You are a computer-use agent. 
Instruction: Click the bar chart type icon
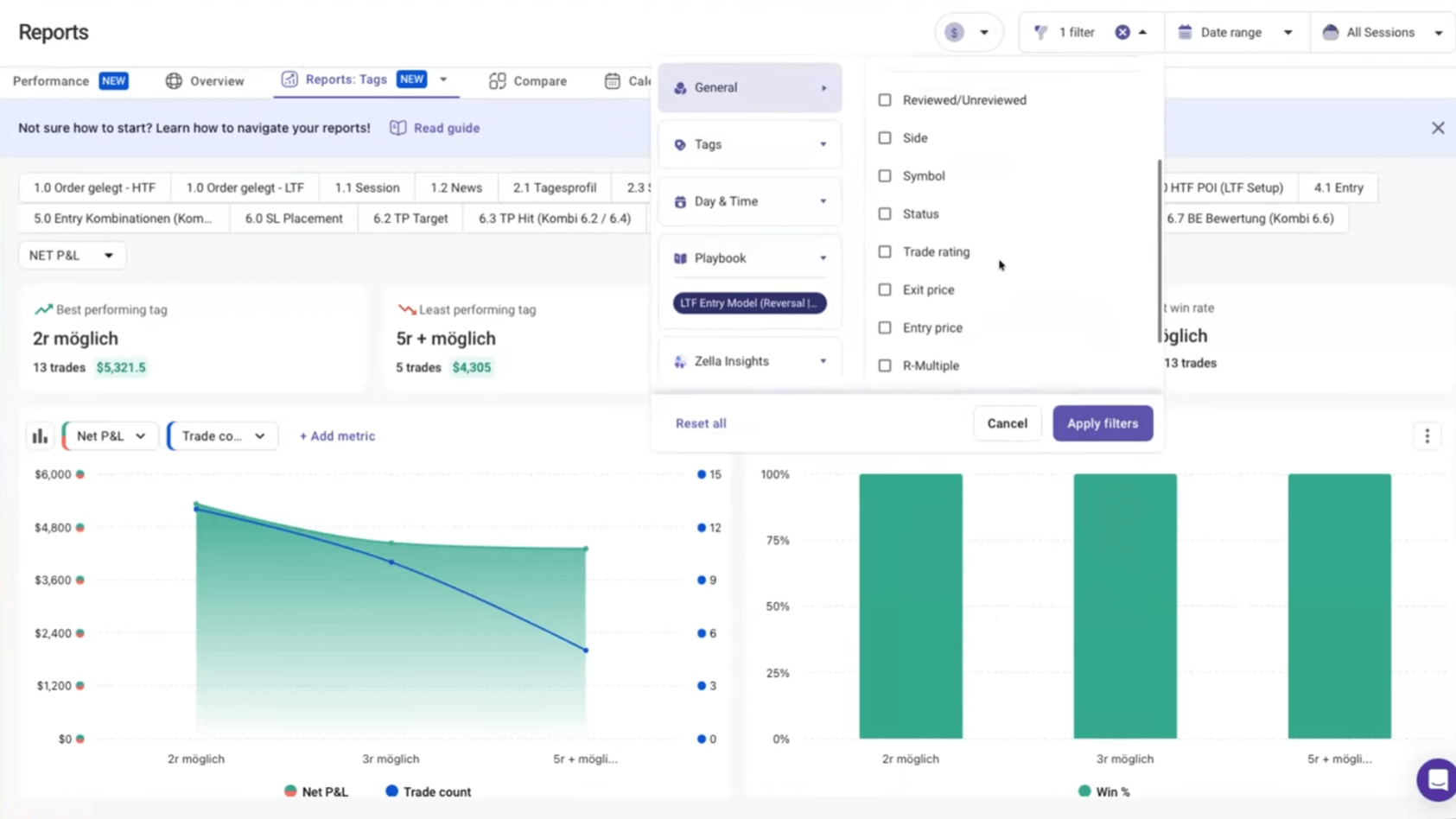click(40, 436)
